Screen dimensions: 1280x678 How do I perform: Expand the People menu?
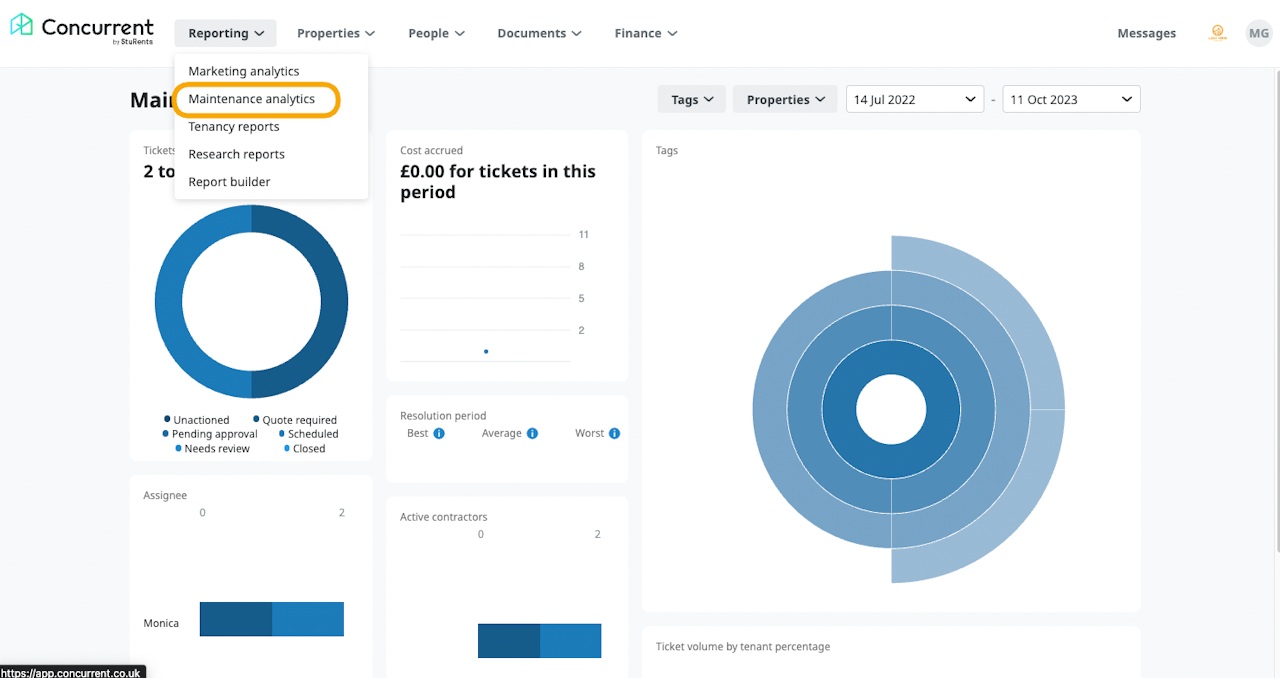437,33
